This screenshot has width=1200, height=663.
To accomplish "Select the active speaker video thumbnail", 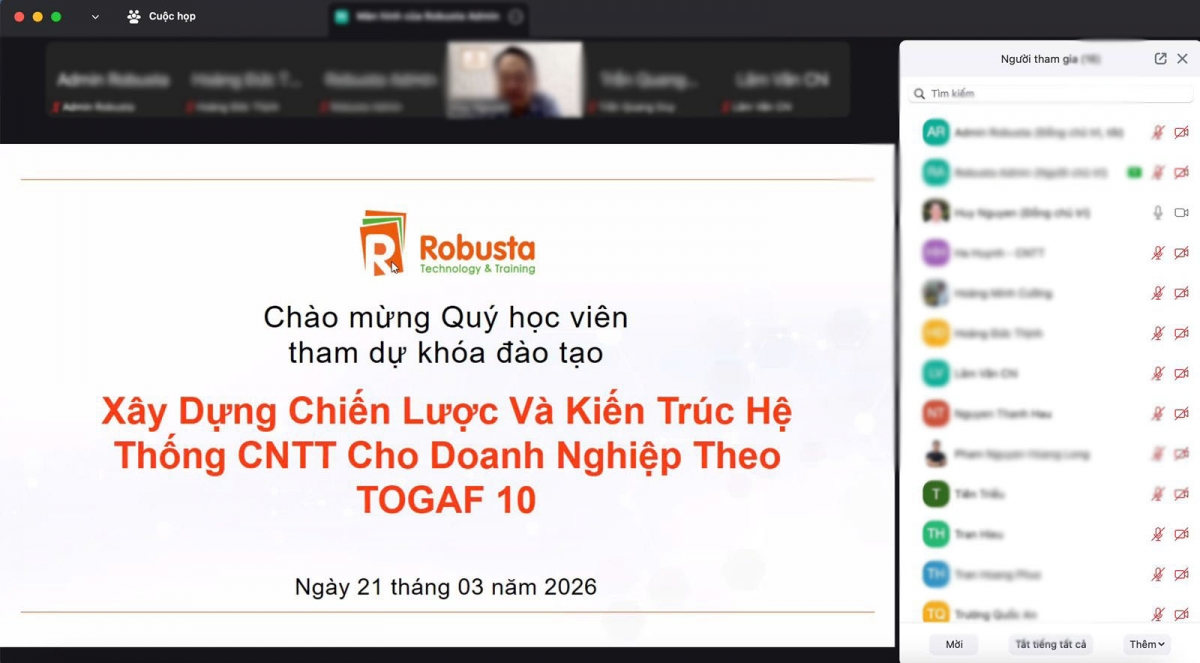I will point(515,80).
